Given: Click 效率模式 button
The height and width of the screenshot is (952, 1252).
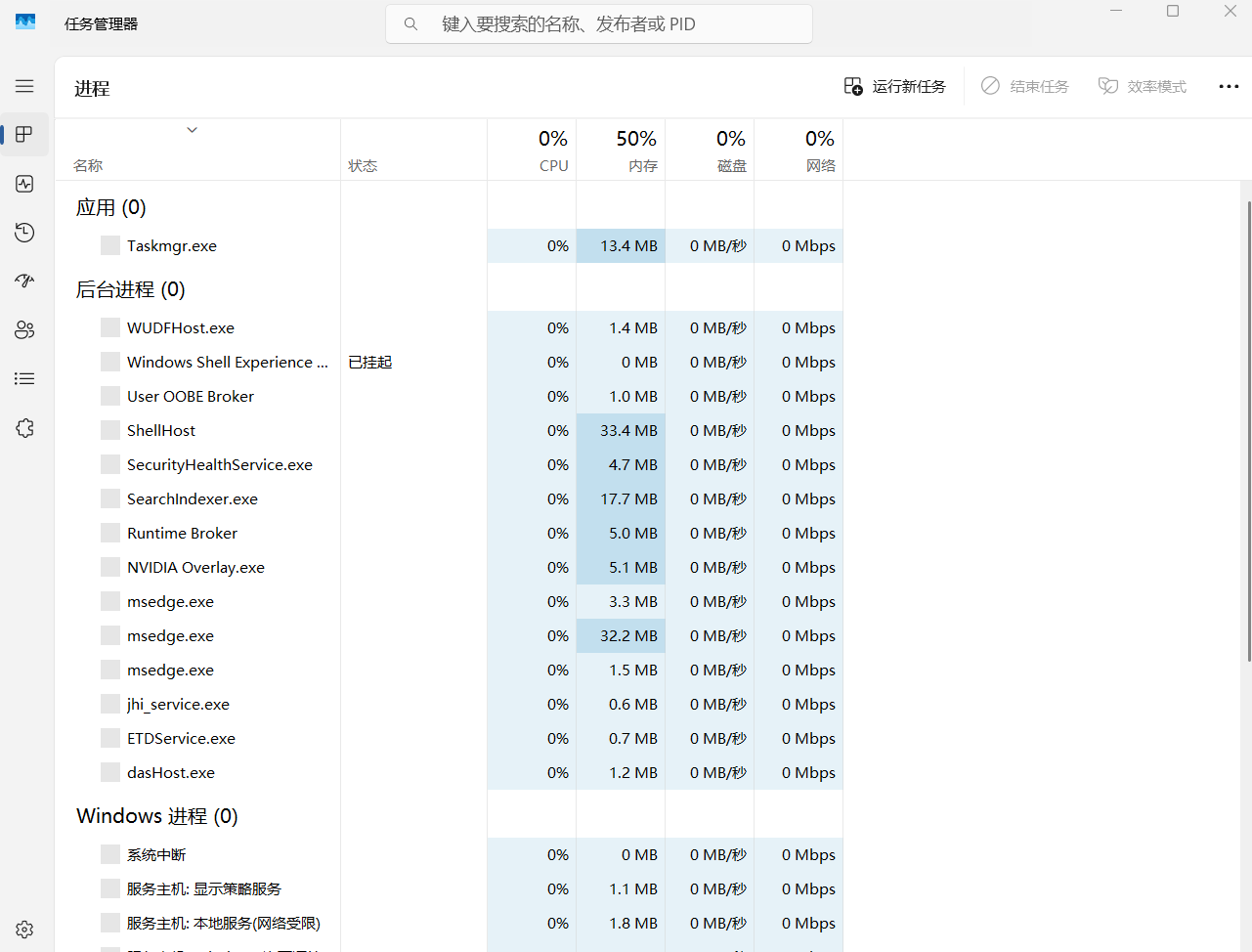Looking at the screenshot, I should tap(1143, 86).
